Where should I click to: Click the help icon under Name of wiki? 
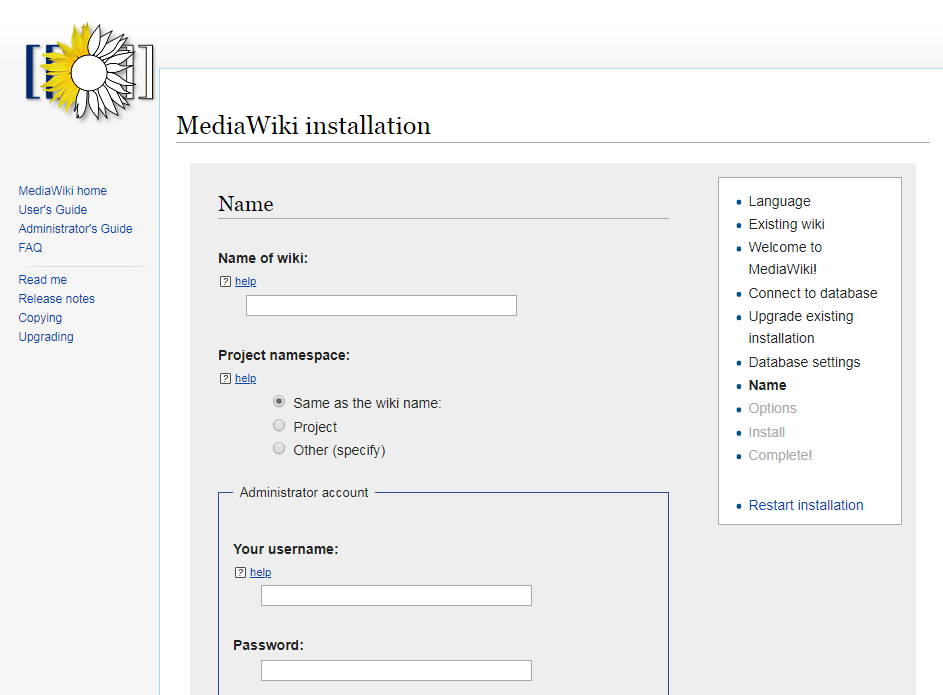click(x=225, y=281)
